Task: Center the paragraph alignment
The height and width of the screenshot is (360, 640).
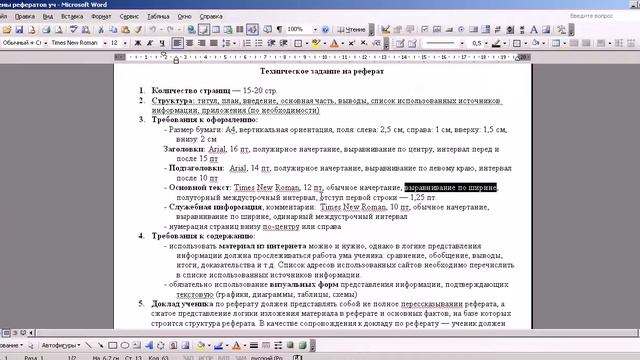Action: (x=189, y=43)
